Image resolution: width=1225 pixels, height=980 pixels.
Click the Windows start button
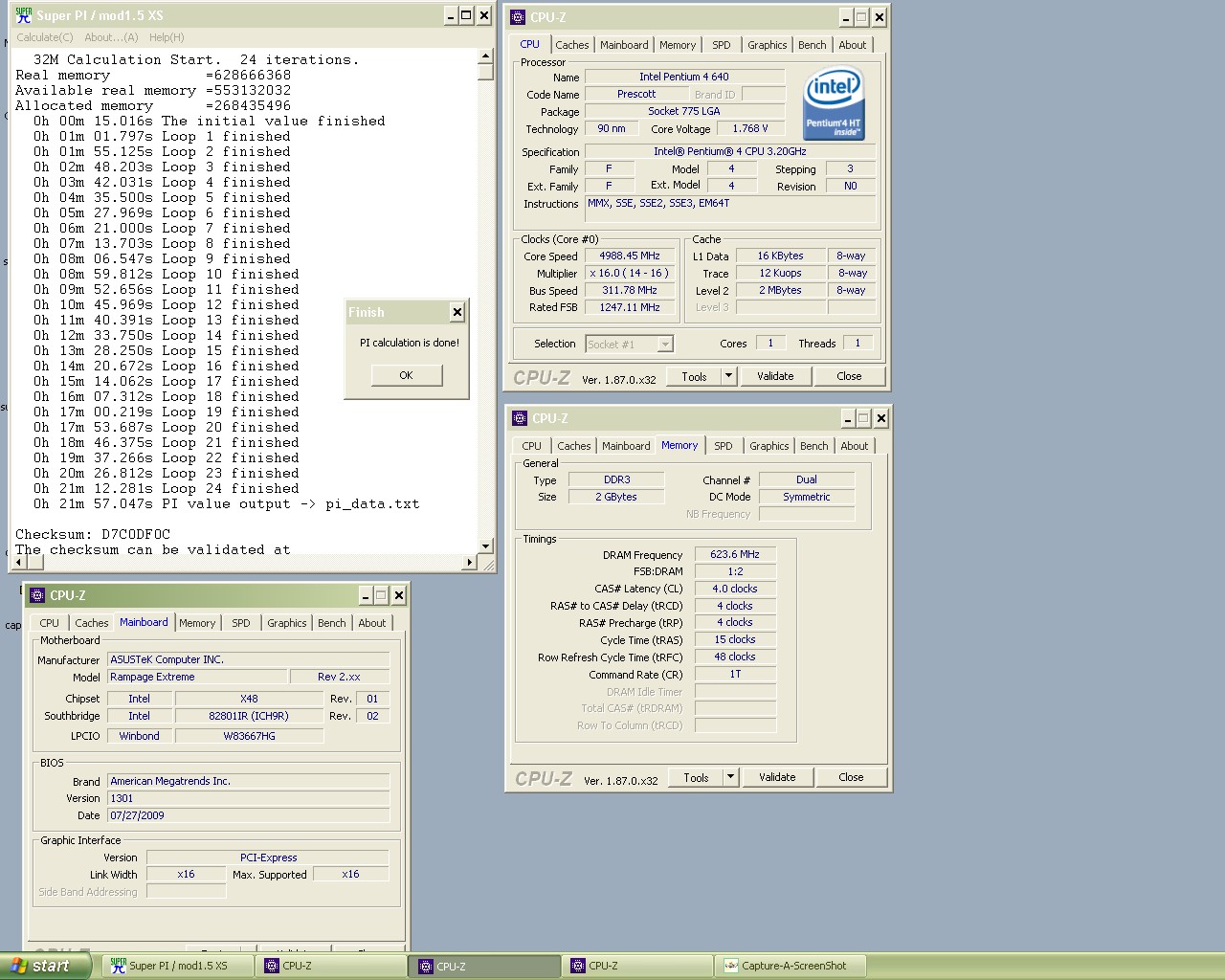(x=45, y=966)
